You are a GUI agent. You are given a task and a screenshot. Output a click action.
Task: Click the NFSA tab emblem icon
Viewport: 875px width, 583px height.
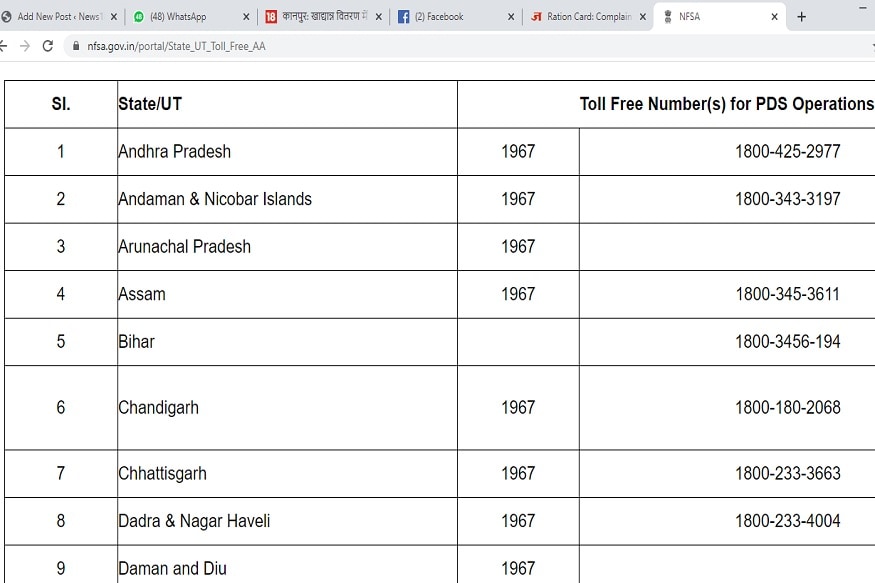tap(667, 17)
